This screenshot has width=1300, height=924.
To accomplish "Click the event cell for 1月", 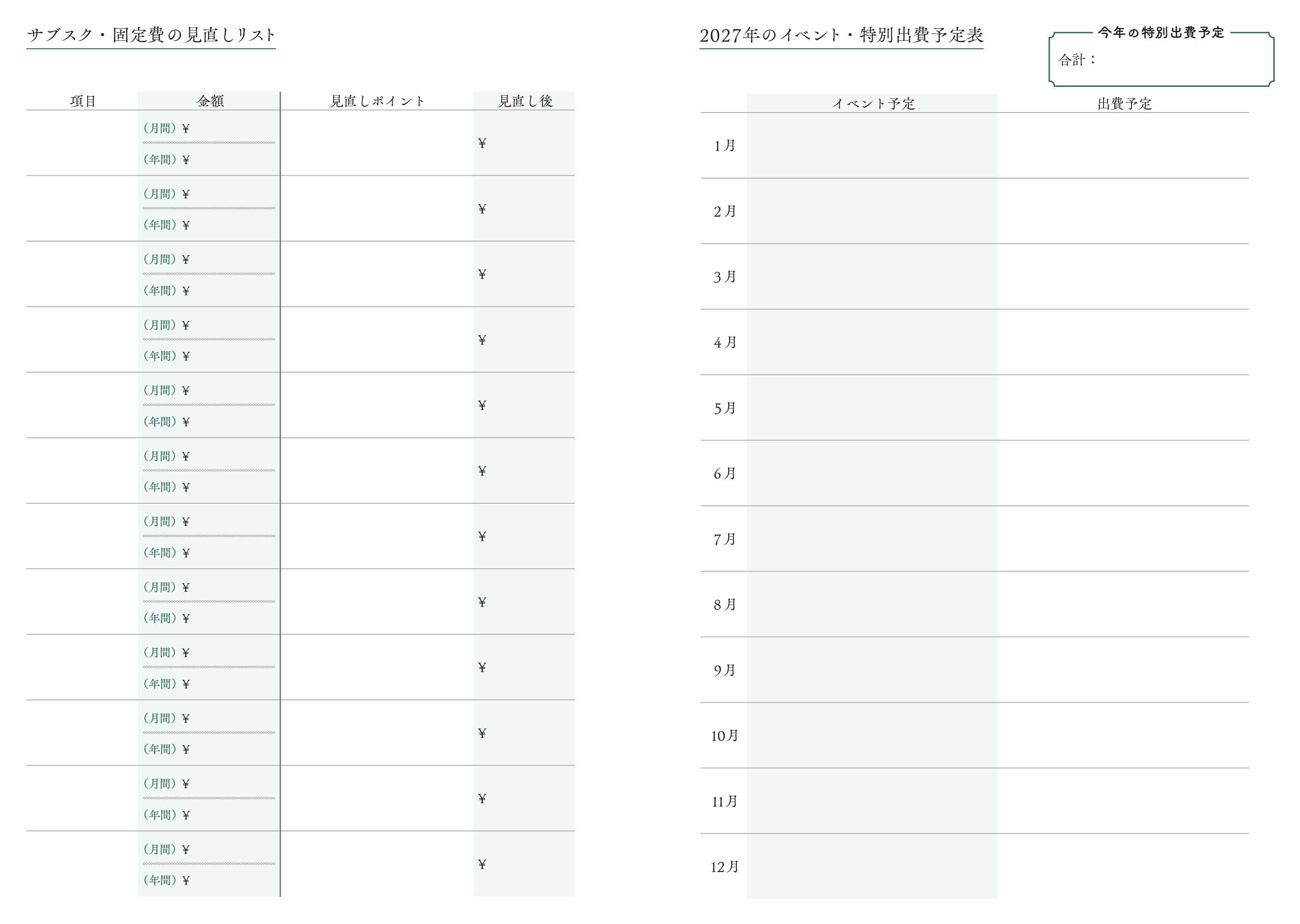I will (872, 146).
